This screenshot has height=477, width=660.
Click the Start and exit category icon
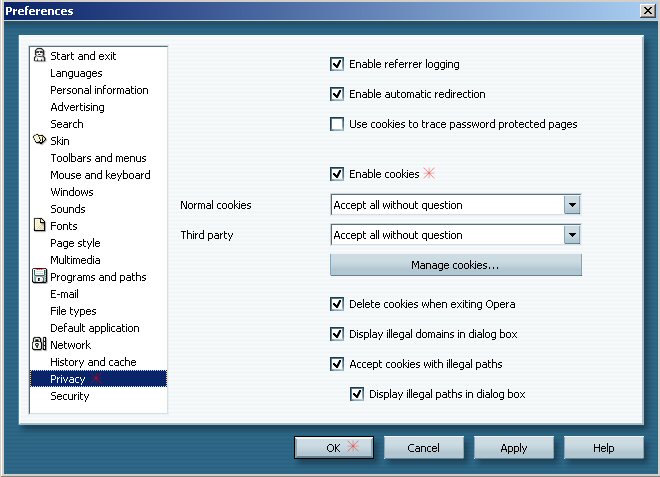pos(40,56)
